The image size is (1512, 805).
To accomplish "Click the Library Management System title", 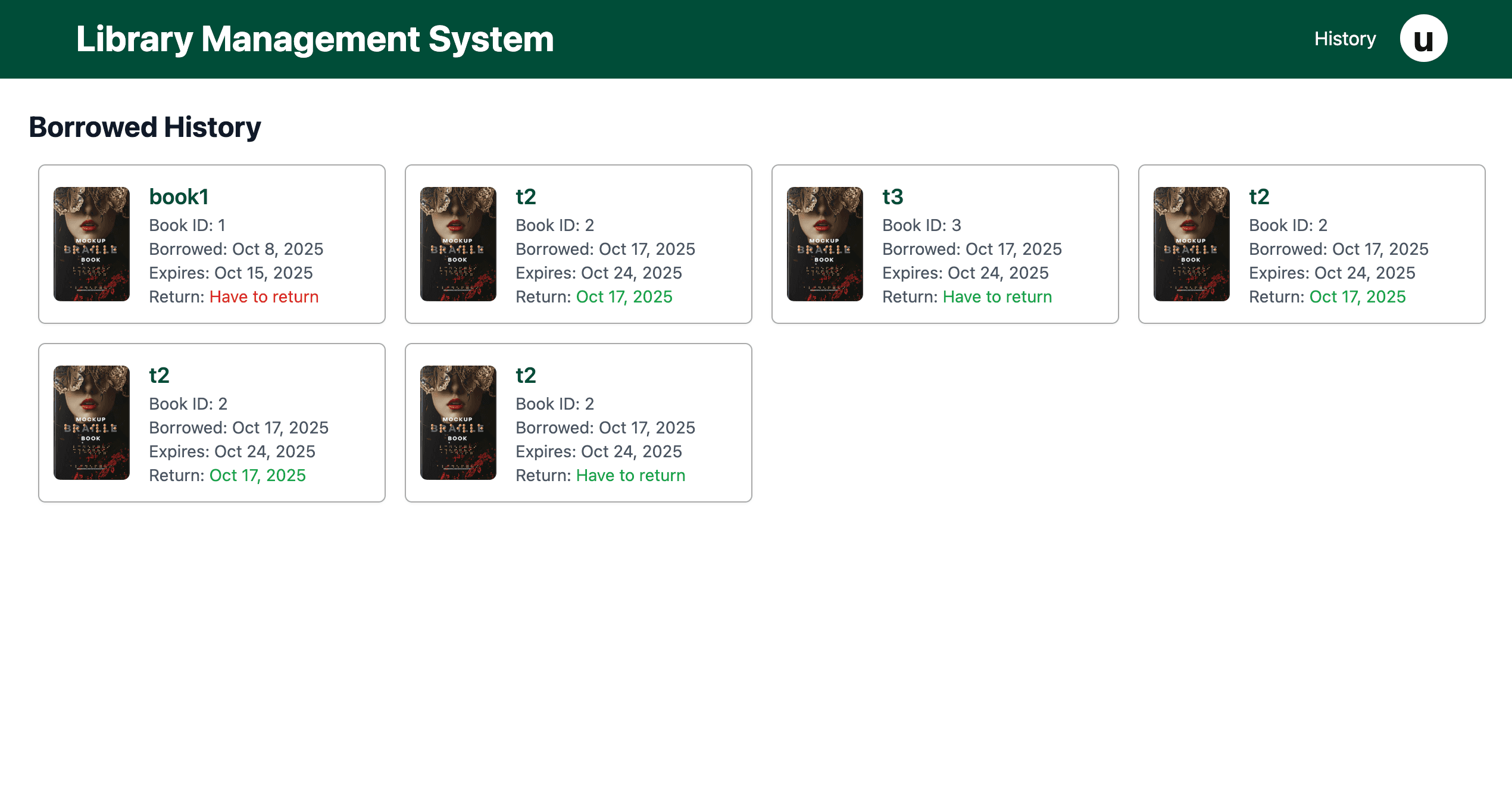I will pyautogui.click(x=315, y=39).
